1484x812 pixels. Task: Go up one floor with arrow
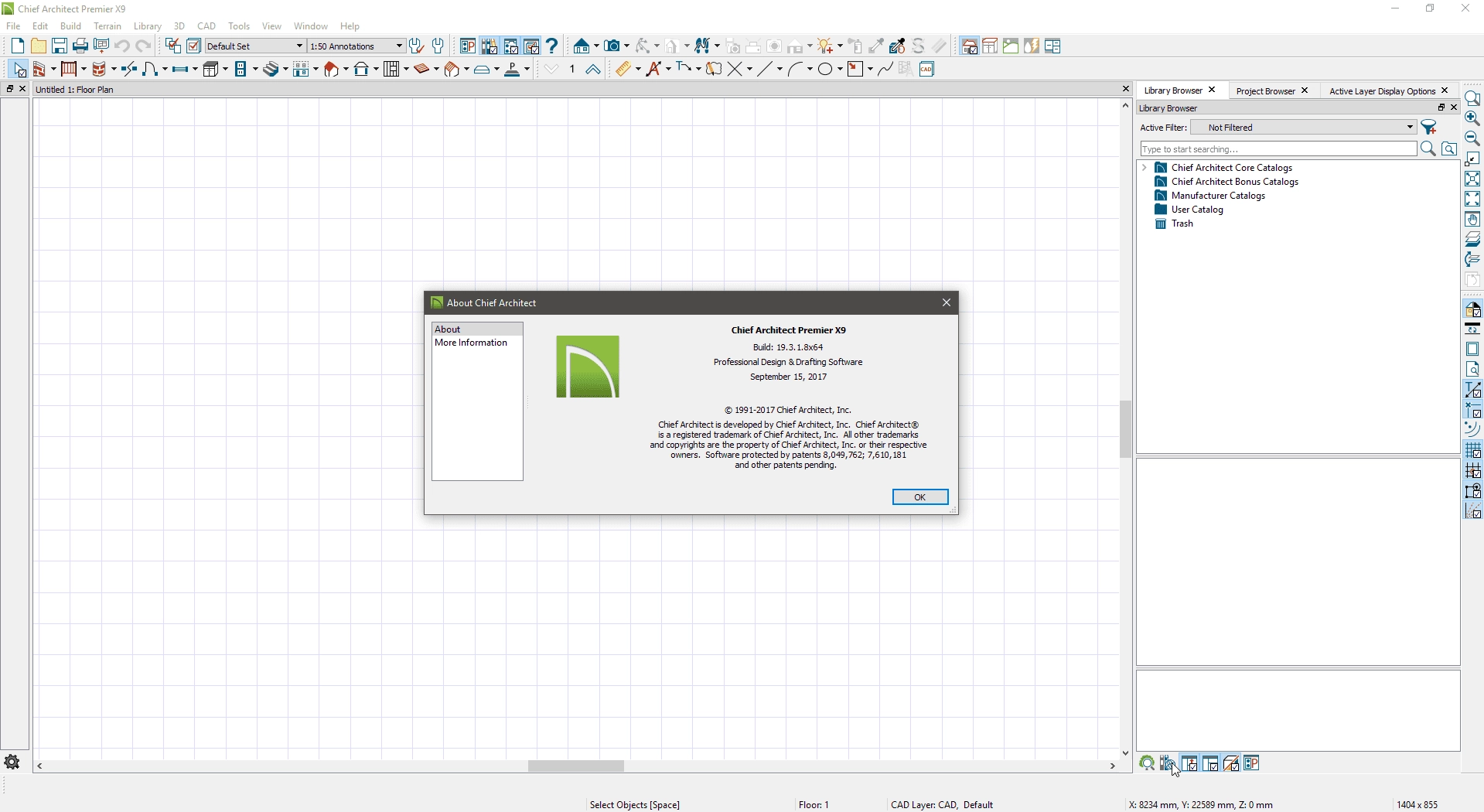click(x=592, y=70)
